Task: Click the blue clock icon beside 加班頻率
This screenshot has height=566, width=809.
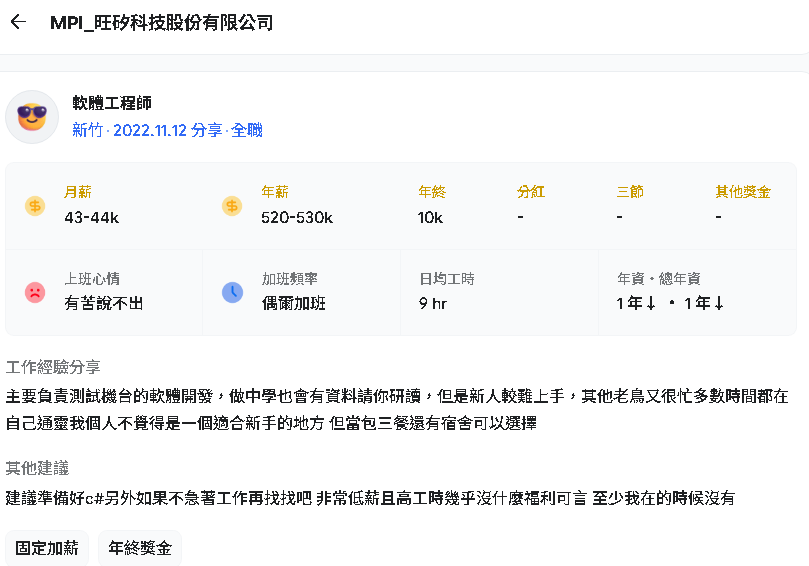Action: pyautogui.click(x=232, y=293)
